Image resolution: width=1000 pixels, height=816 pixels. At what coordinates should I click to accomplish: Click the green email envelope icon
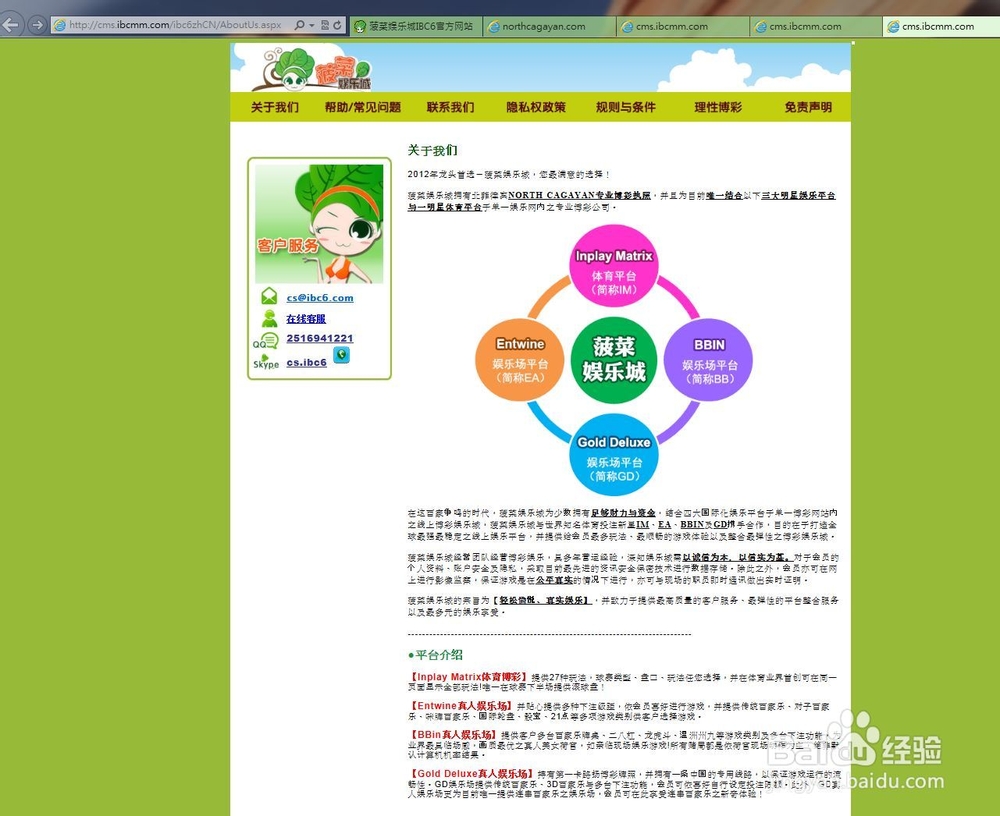pyautogui.click(x=270, y=296)
